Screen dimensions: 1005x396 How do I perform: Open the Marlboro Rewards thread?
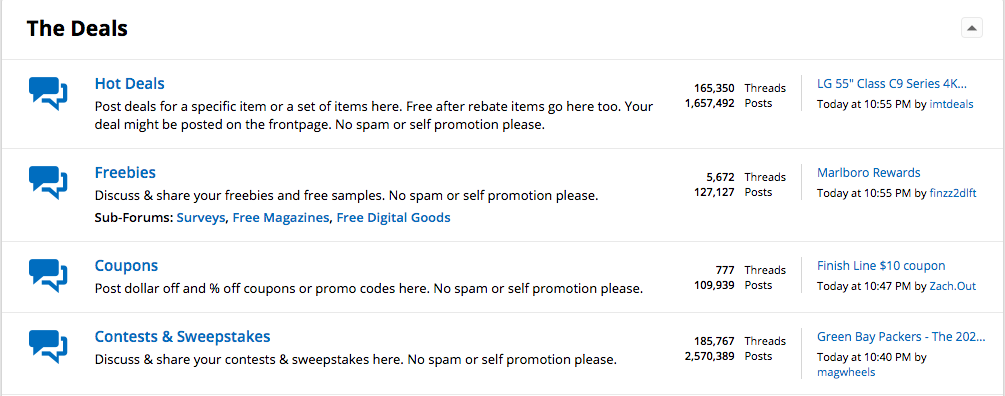coord(868,173)
